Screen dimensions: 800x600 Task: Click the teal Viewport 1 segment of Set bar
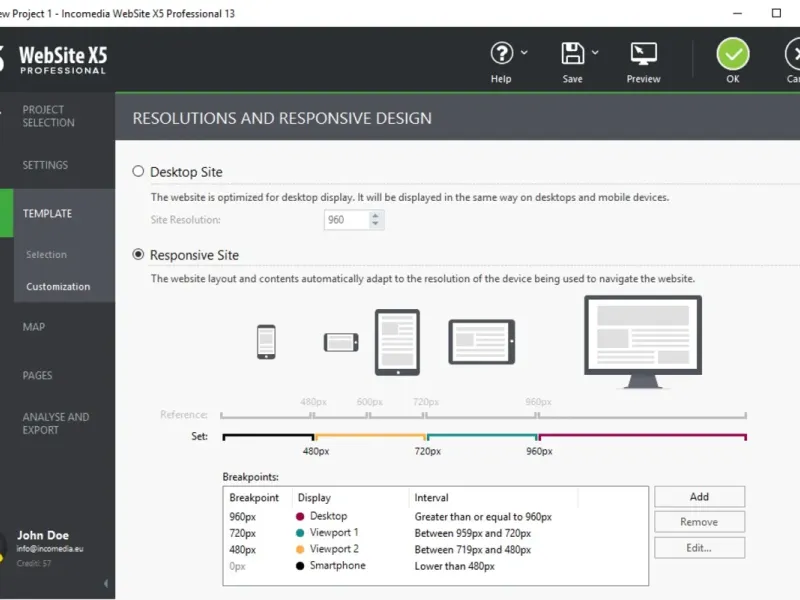(x=482, y=436)
